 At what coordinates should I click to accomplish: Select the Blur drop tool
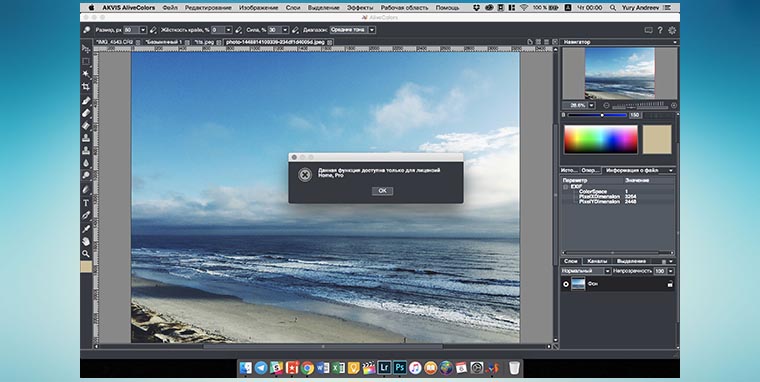coord(86,163)
